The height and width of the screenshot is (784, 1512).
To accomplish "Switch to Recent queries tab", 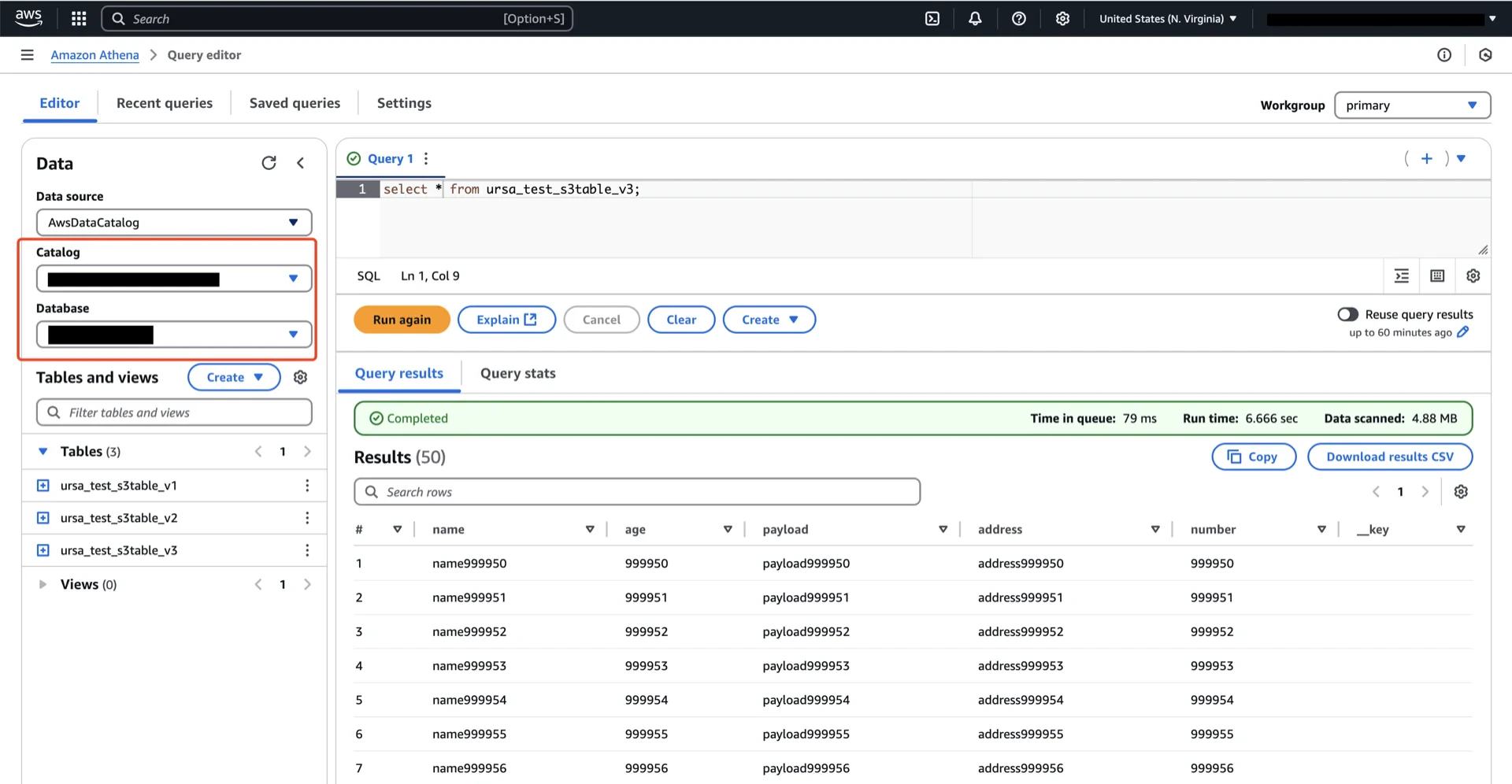I will 165,103.
